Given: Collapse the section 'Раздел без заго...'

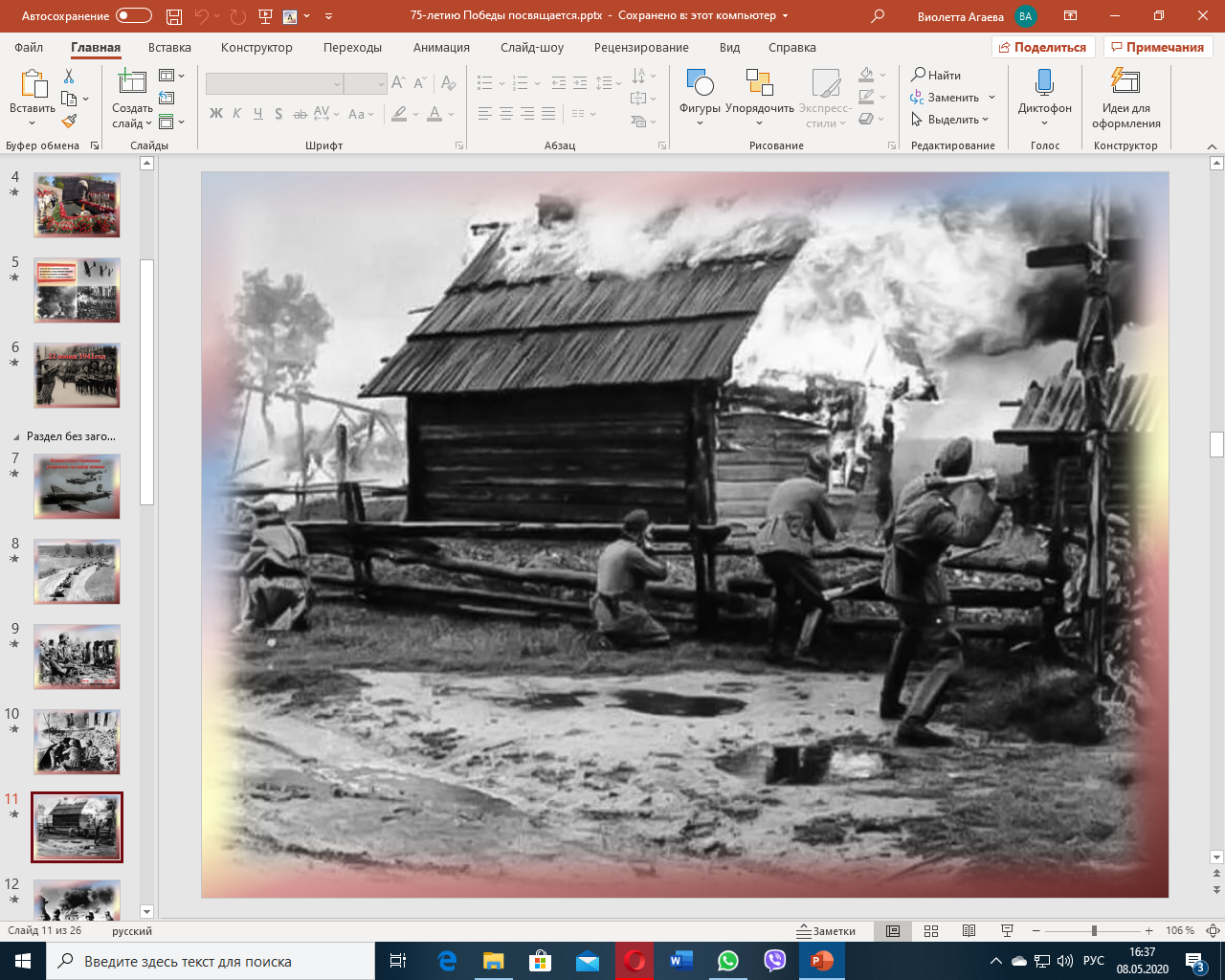Looking at the screenshot, I should (15, 436).
